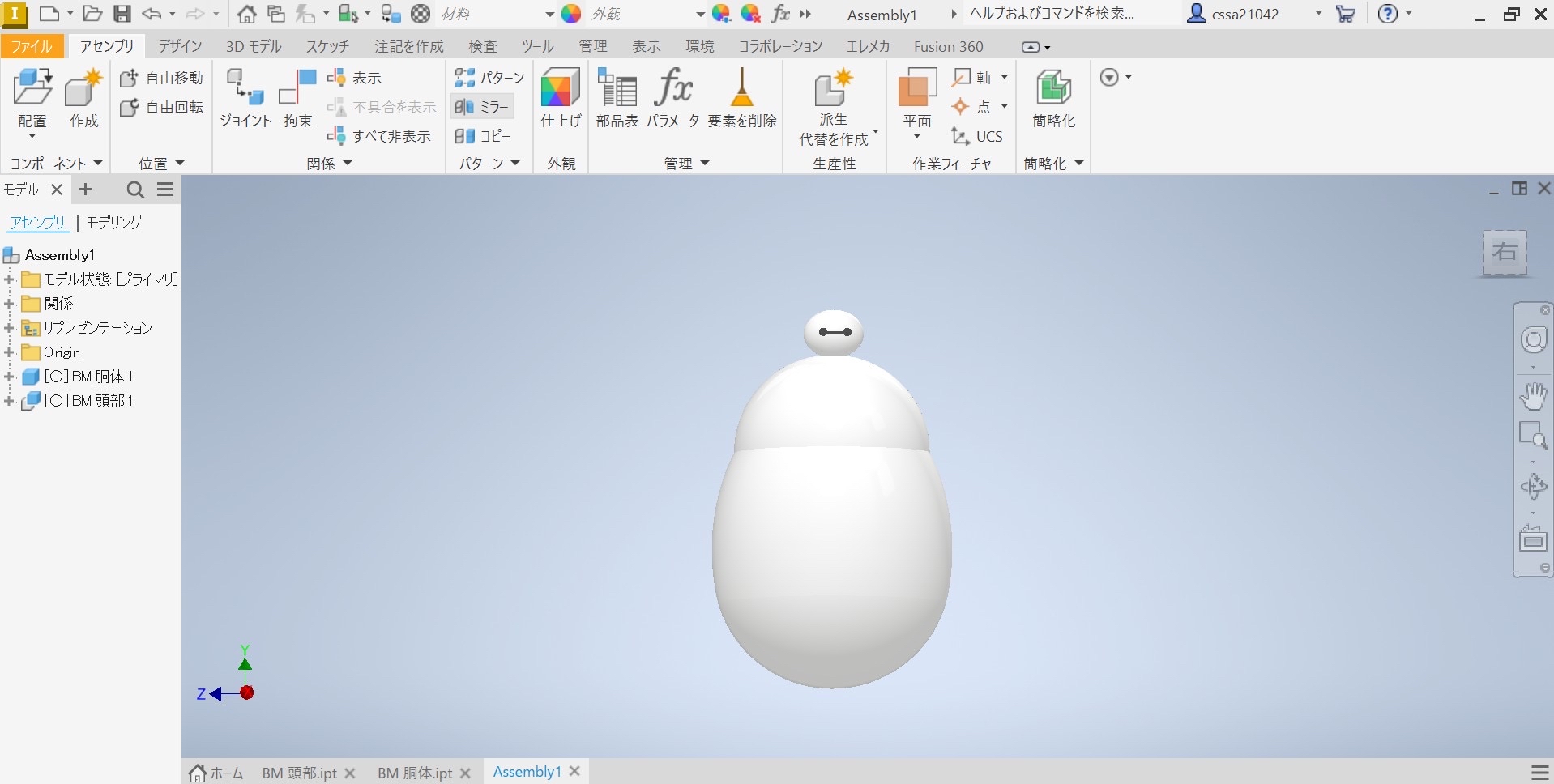This screenshot has width=1554, height=784.
Task: Expand the BM 胴体:1 tree node
Action: [9, 377]
